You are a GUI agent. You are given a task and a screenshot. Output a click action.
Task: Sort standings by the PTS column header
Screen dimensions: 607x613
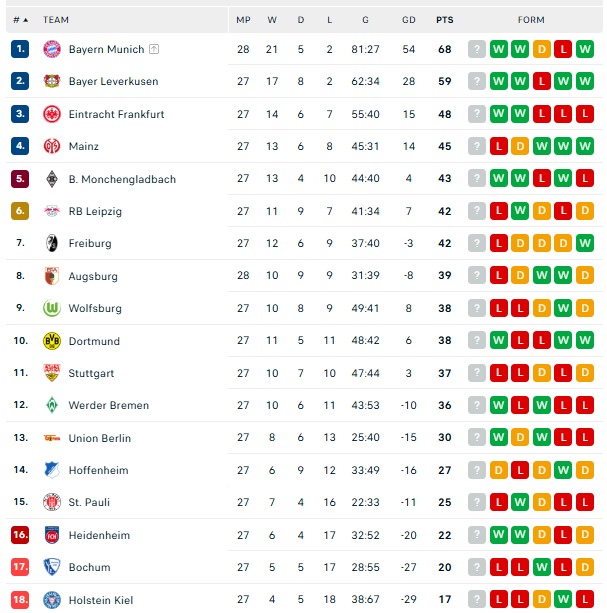point(445,20)
